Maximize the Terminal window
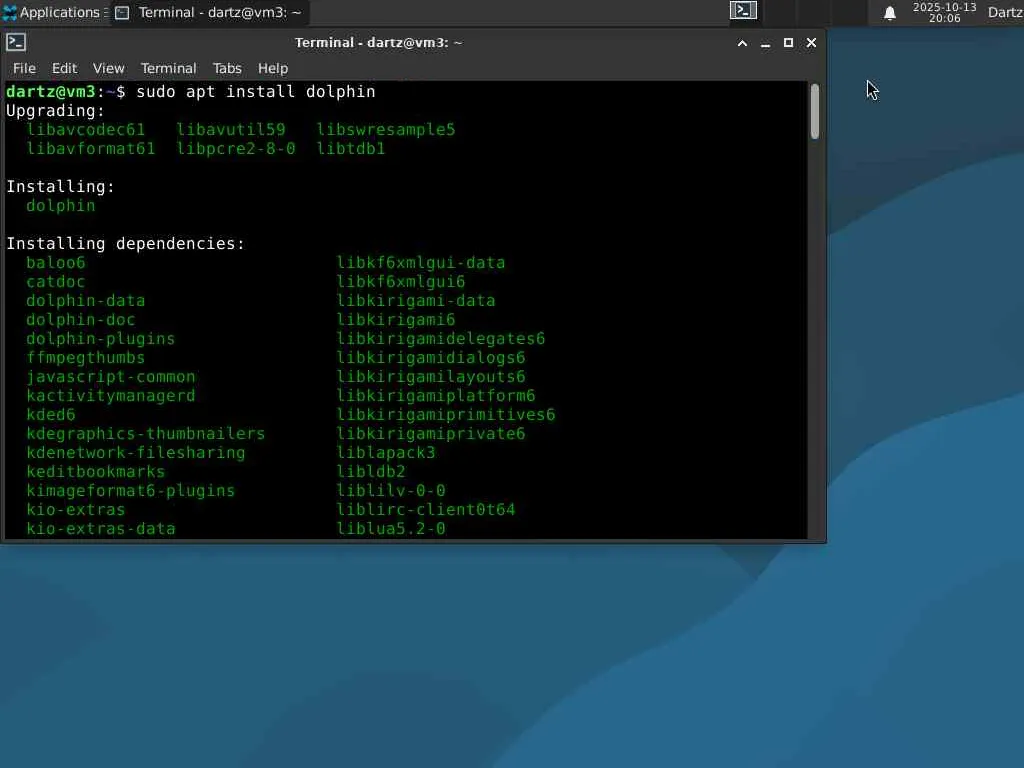 [x=788, y=42]
